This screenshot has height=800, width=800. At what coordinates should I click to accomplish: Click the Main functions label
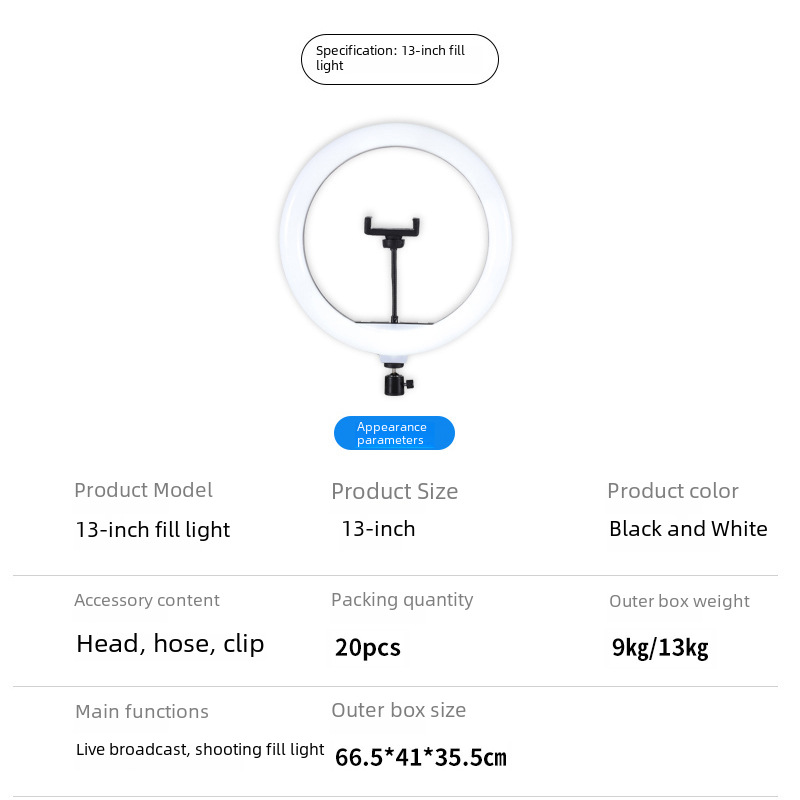coord(142,711)
